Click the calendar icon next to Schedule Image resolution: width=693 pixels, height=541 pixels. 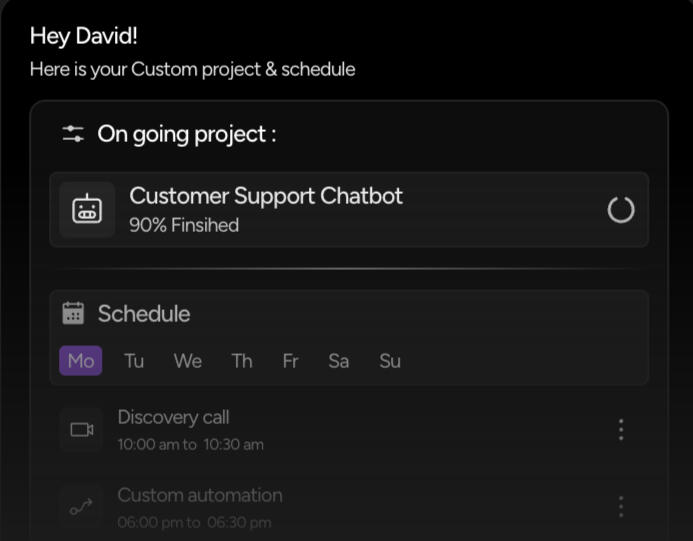pos(73,314)
